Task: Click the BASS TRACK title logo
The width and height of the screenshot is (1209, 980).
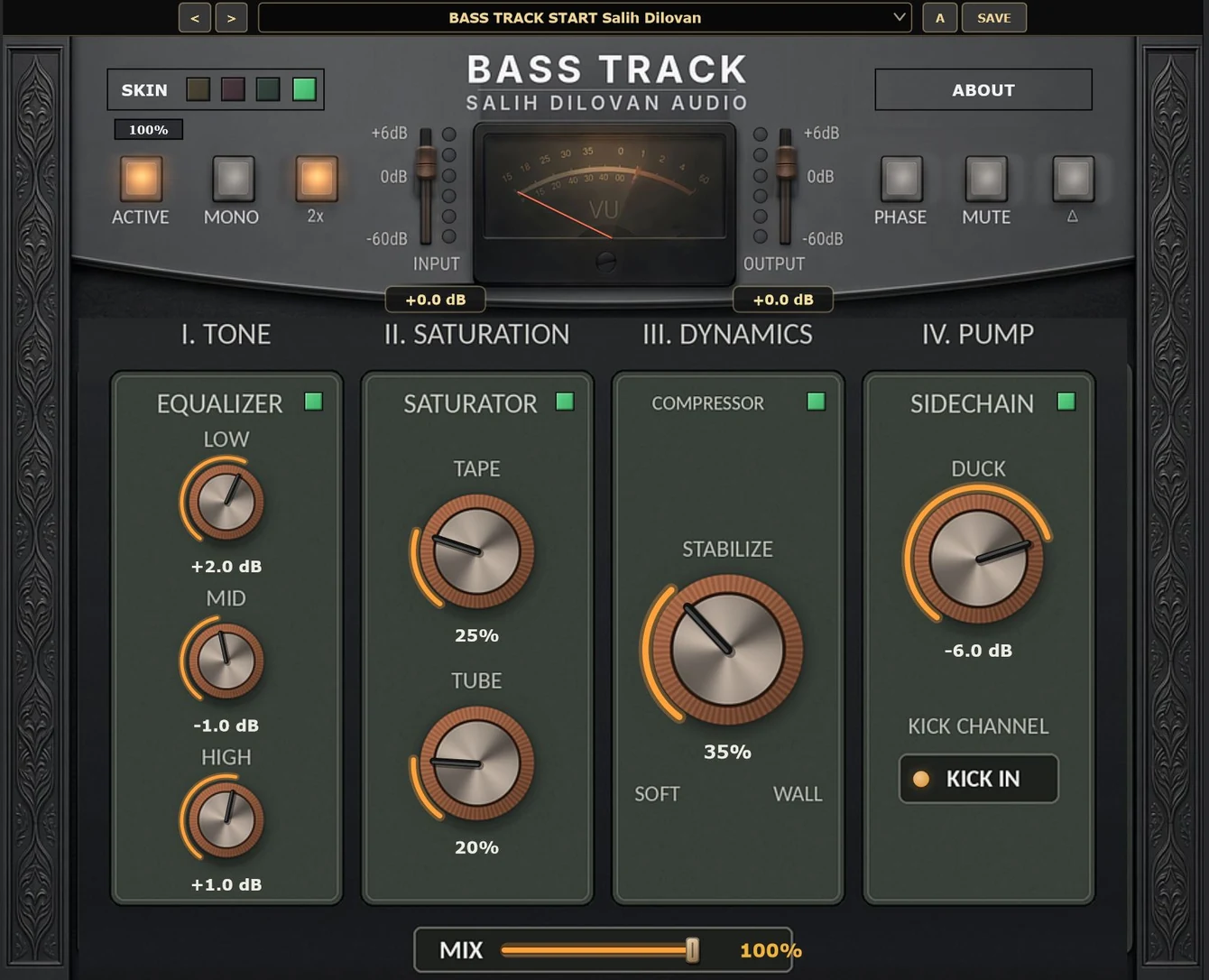Action: point(606,69)
